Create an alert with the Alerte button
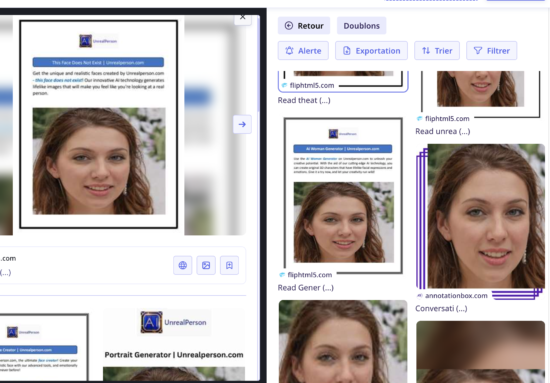The width and height of the screenshot is (550, 383). point(303,51)
